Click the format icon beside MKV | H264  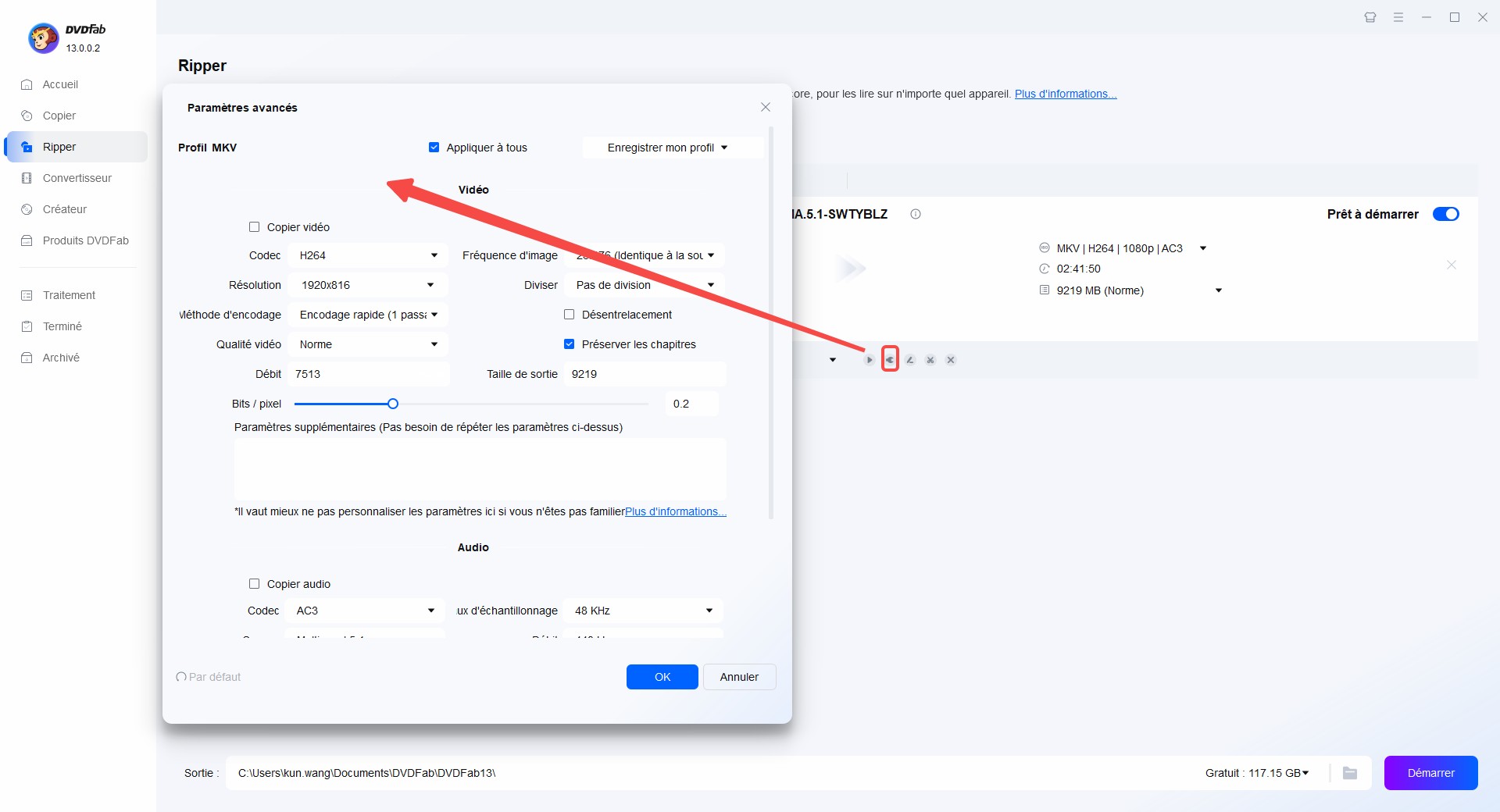(x=1045, y=248)
